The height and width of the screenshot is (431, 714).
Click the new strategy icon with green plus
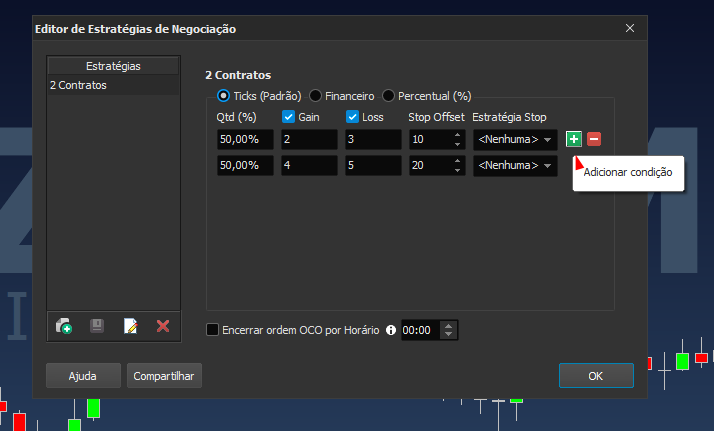(x=64, y=326)
